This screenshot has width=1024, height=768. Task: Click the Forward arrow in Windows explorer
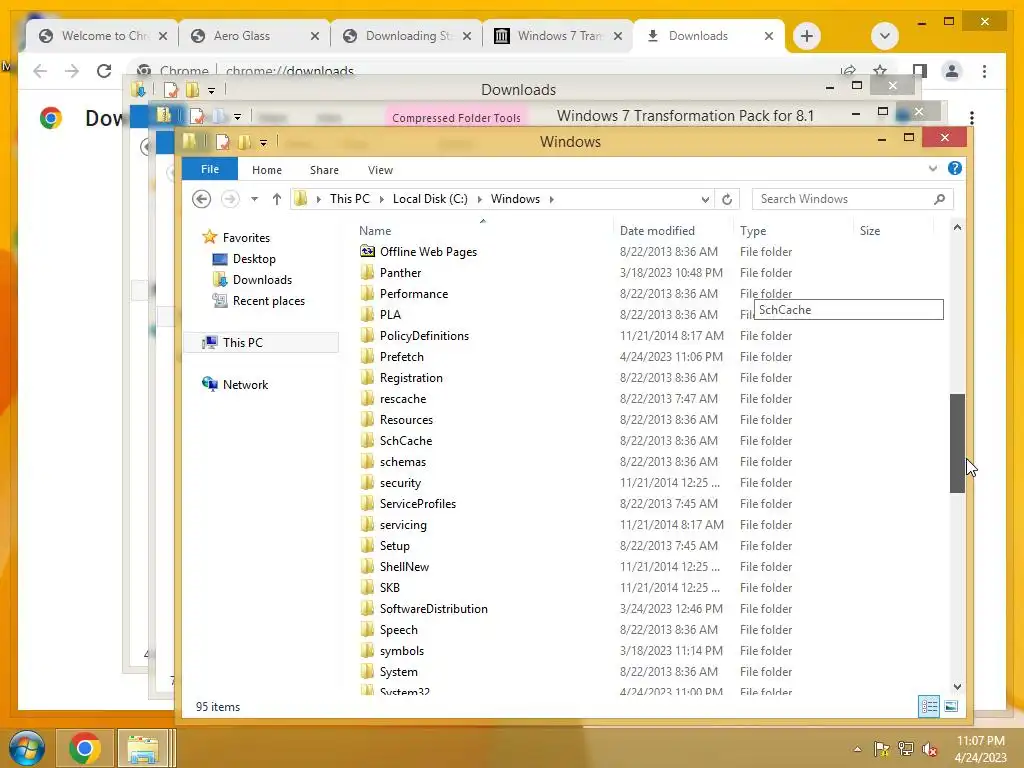pyautogui.click(x=230, y=199)
